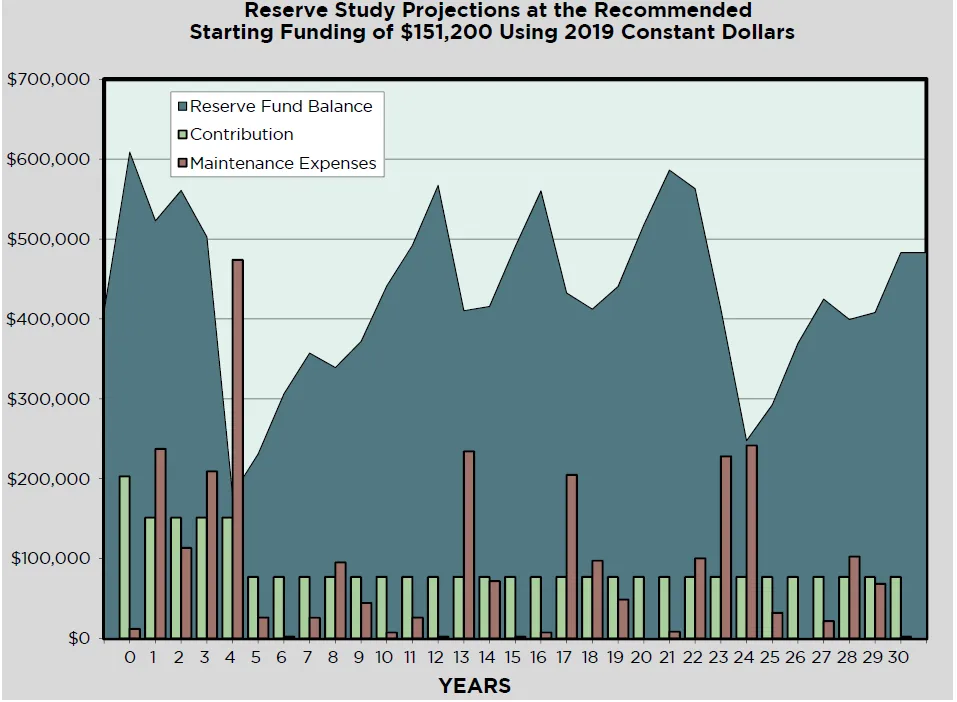Click the '$600,000' y-axis label

click(48, 159)
